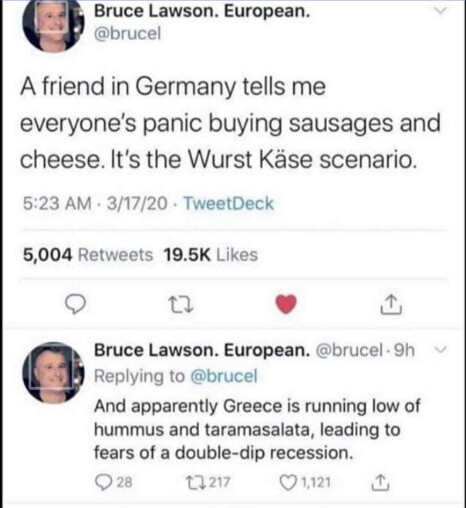Share the double-dip recession reply

(x=380, y=483)
